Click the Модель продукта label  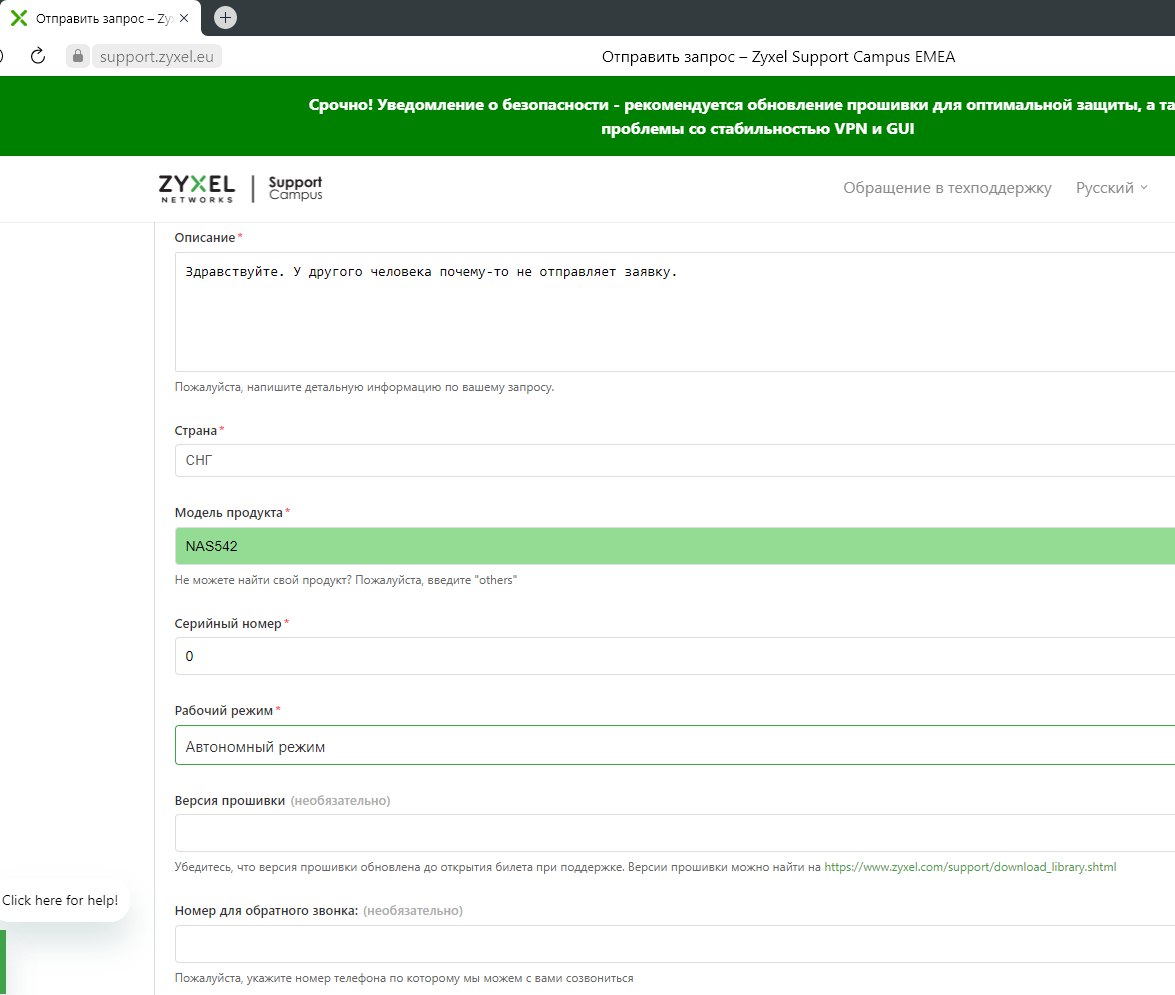pos(229,512)
